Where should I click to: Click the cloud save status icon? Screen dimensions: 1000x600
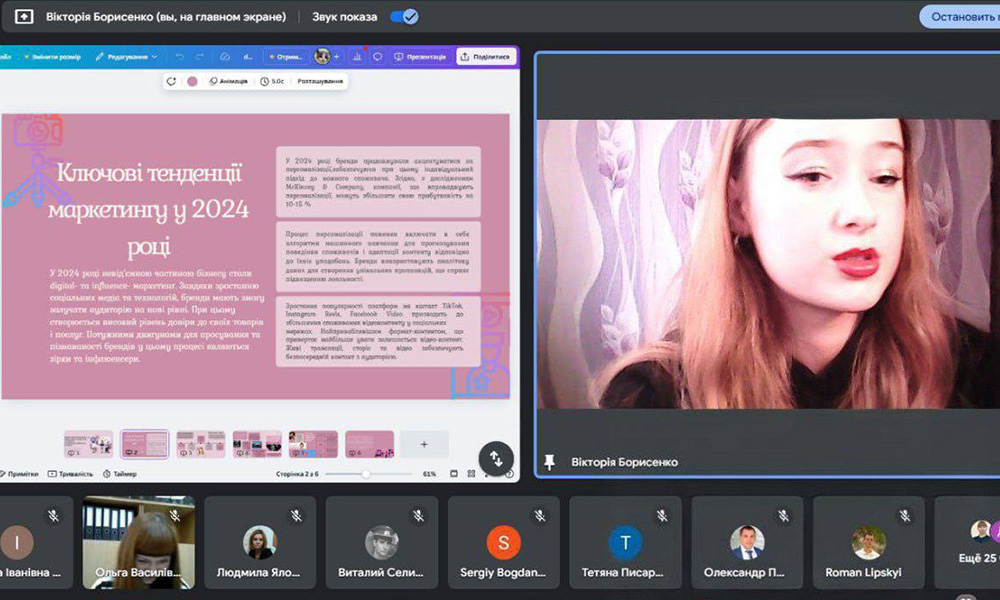click(225, 57)
